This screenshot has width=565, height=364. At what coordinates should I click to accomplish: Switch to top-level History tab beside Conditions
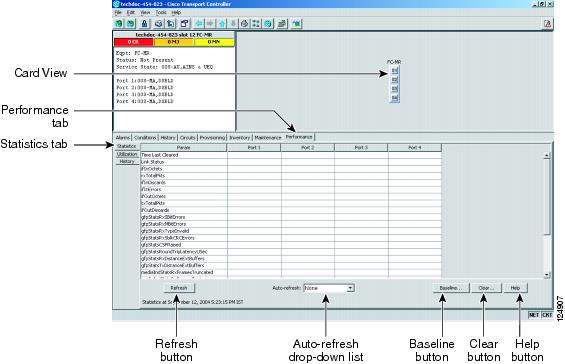(168, 138)
